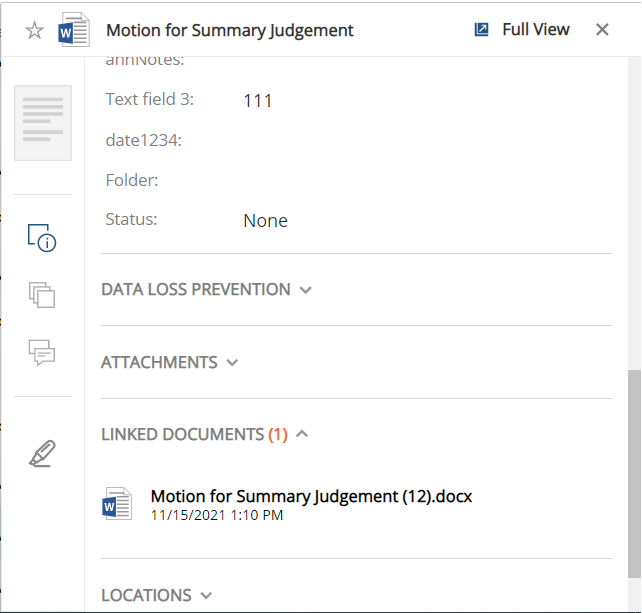Open the comments panel icon
Viewport: 642px width, 613px height.
click(42, 352)
